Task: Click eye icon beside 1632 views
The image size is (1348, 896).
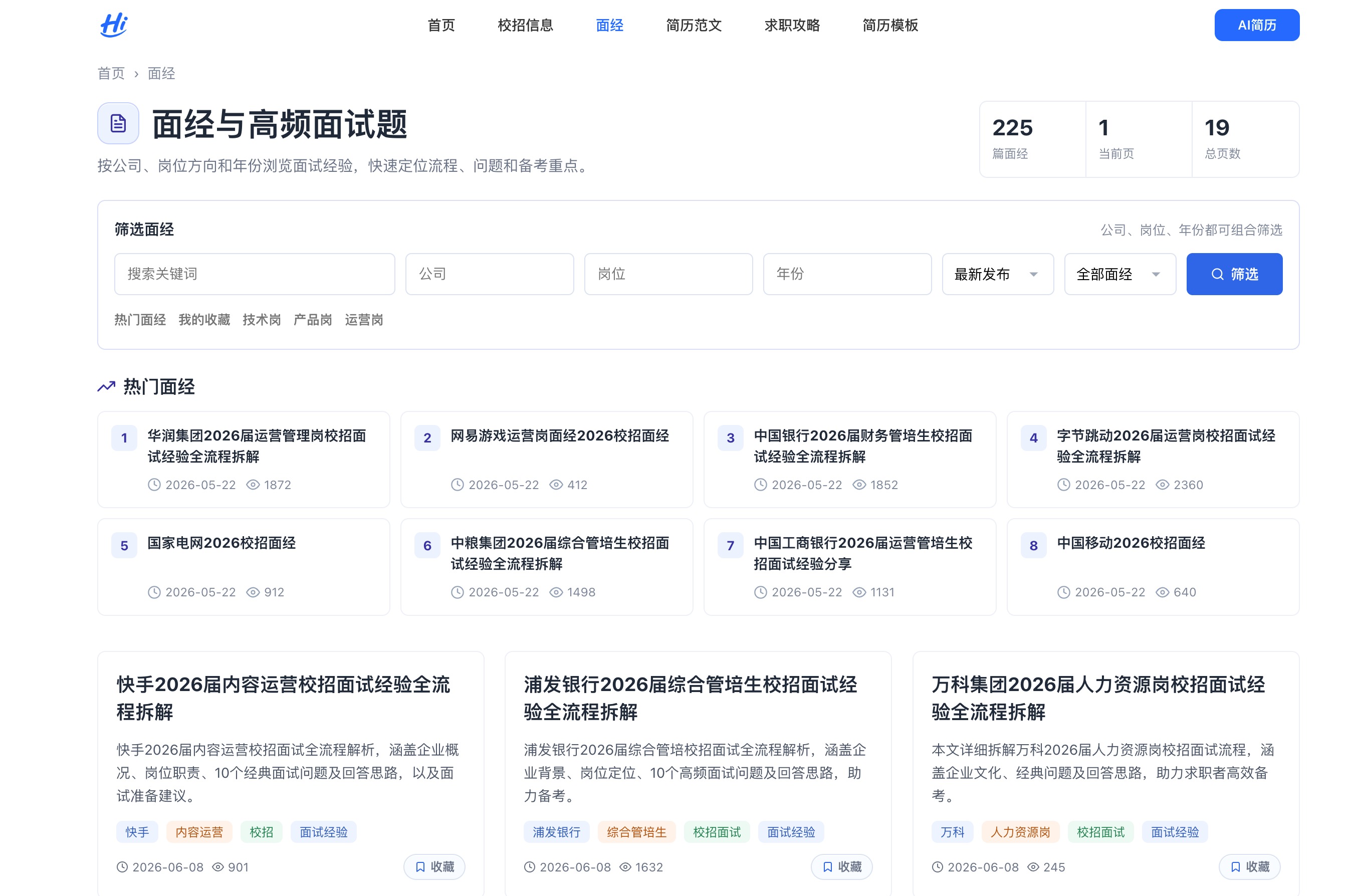Action: point(626,867)
